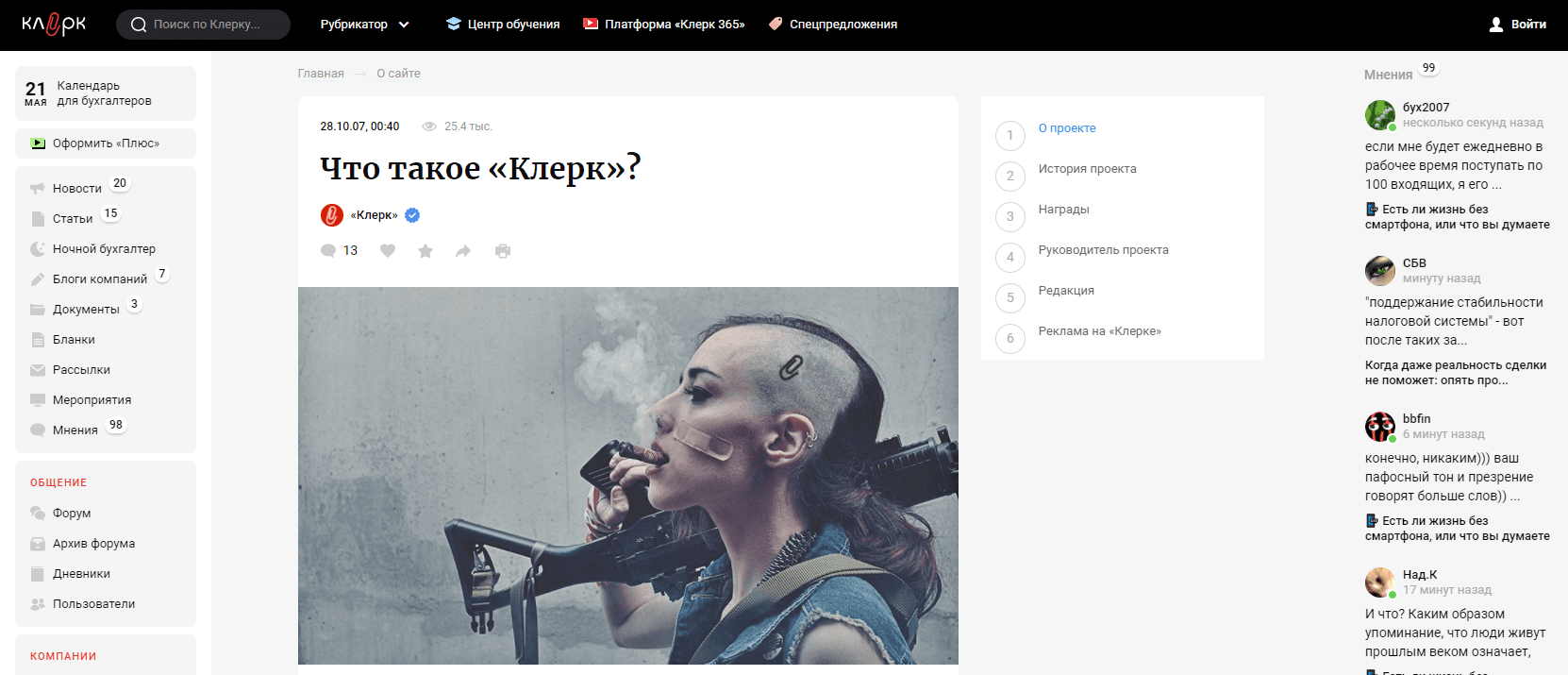Screen dimensions: 1568x675
Task: Jump to section Руководитель проекта
Action: [x=1103, y=250]
